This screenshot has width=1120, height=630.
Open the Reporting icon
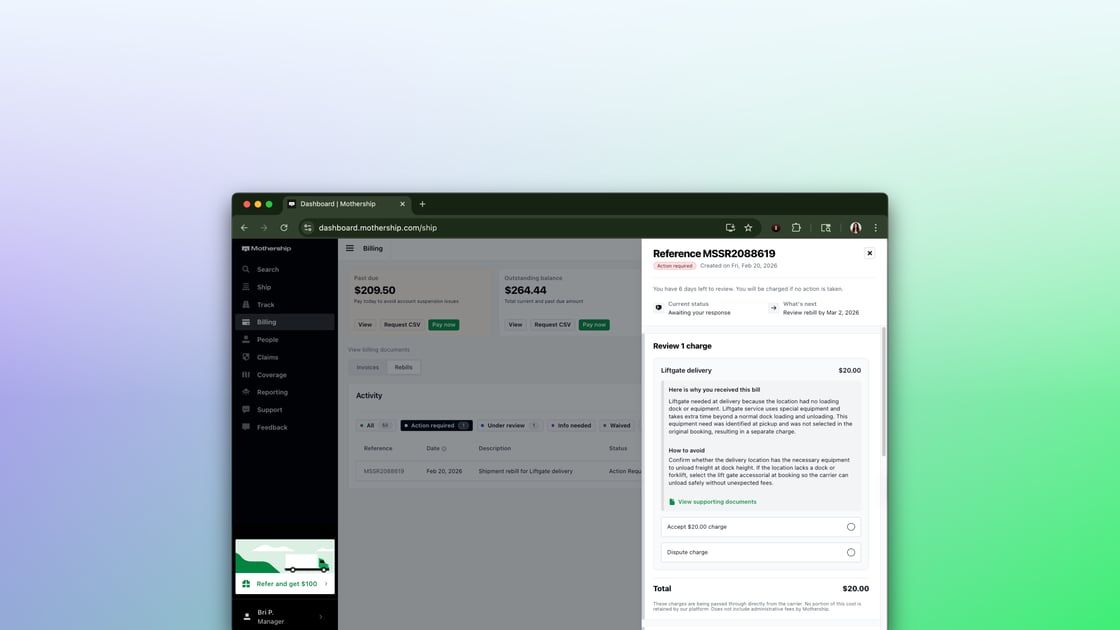pyautogui.click(x=245, y=392)
